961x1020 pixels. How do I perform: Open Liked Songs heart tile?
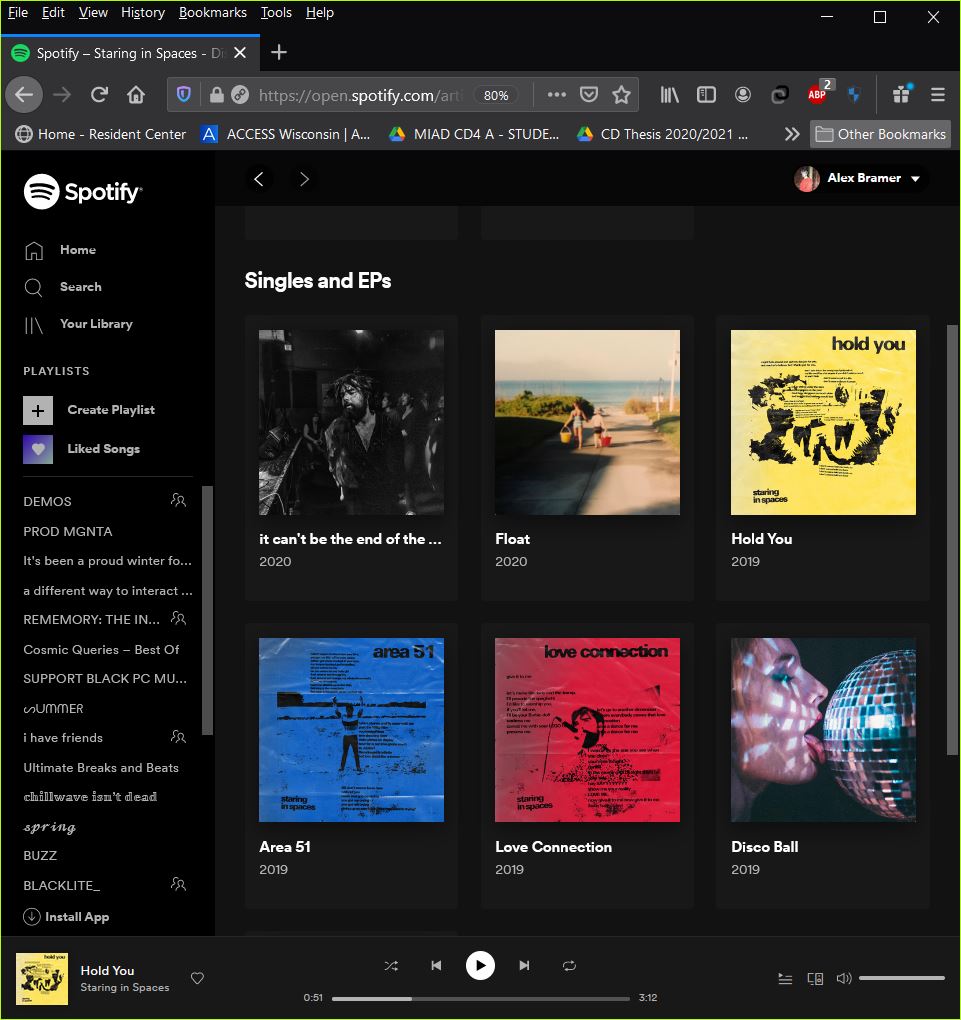38,449
